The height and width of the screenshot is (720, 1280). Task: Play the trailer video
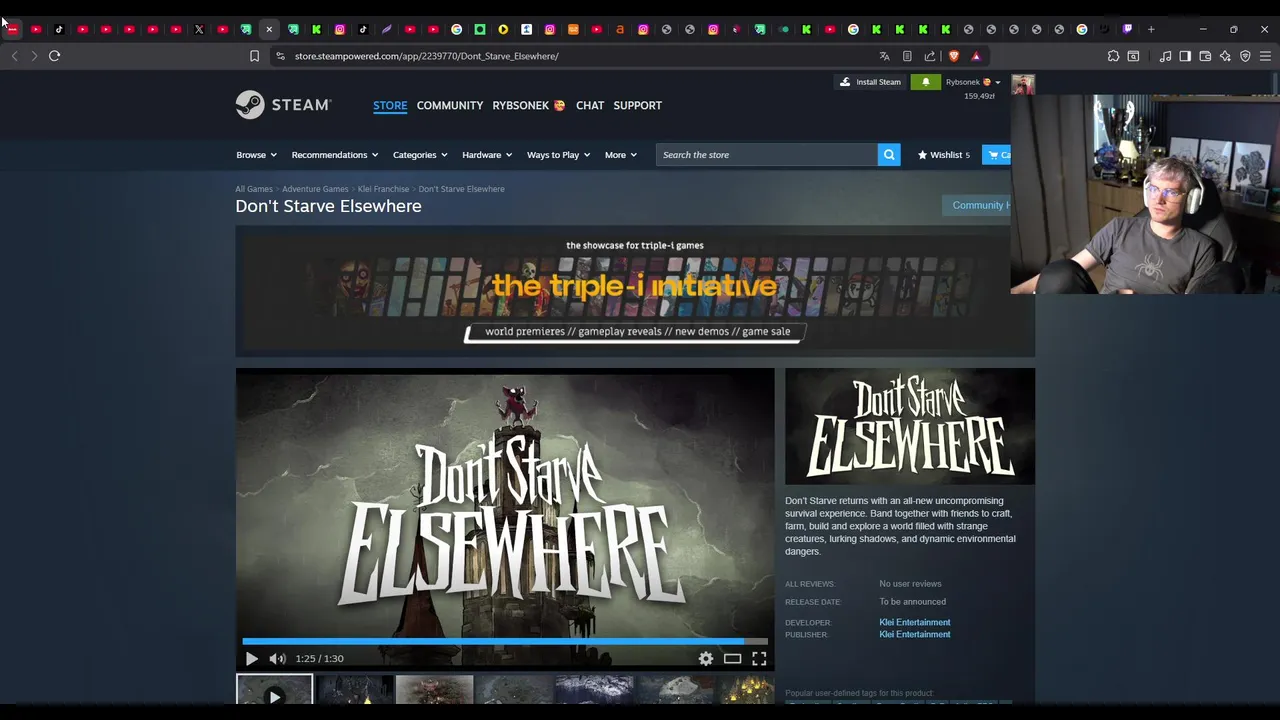[251, 658]
